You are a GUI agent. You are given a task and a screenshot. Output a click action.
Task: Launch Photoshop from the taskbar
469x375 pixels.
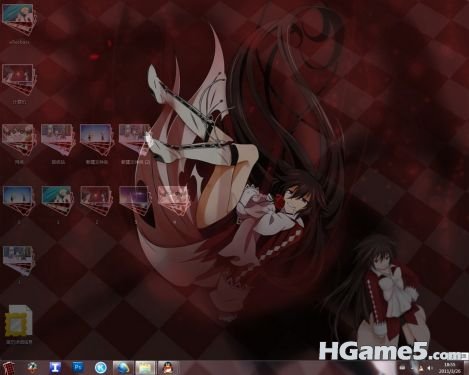[x=78, y=368]
